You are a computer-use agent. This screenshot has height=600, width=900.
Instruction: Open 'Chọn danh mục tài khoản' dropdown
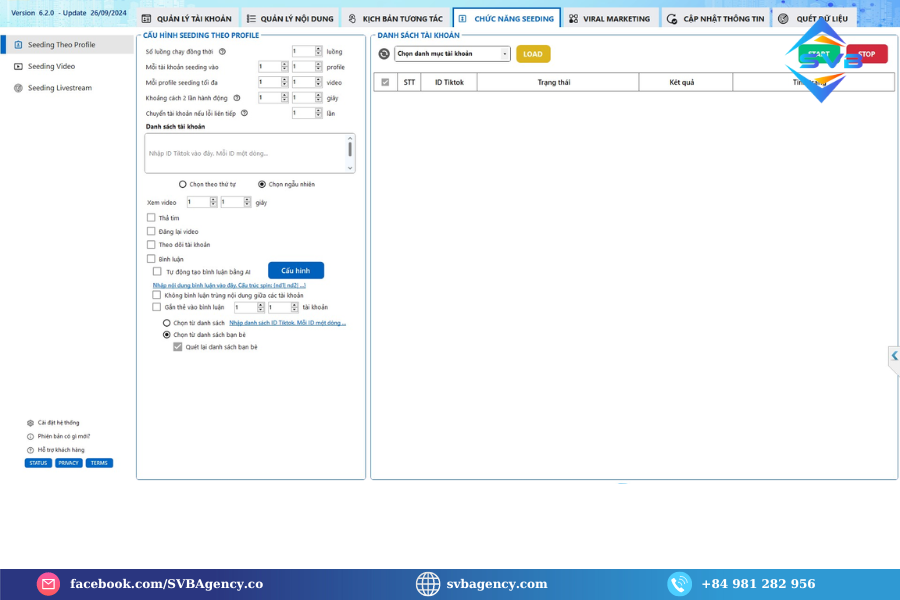click(x=452, y=54)
